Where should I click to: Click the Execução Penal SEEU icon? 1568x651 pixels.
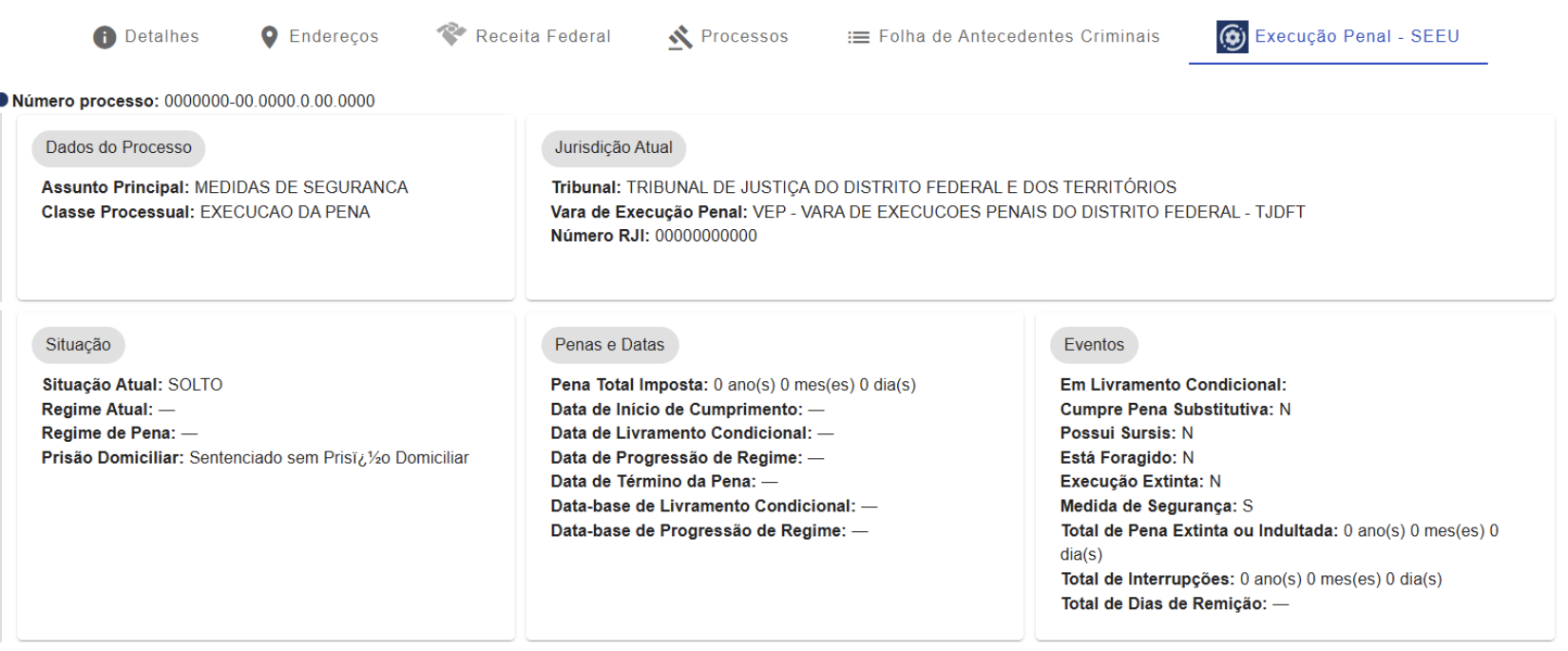click(1232, 37)
